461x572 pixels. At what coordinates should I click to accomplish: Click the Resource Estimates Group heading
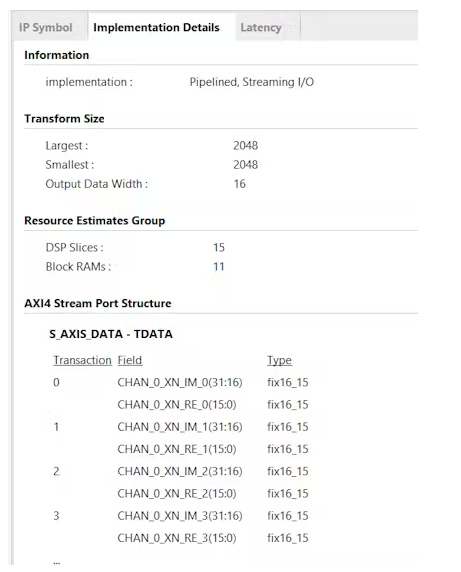[x=94, y=221]
